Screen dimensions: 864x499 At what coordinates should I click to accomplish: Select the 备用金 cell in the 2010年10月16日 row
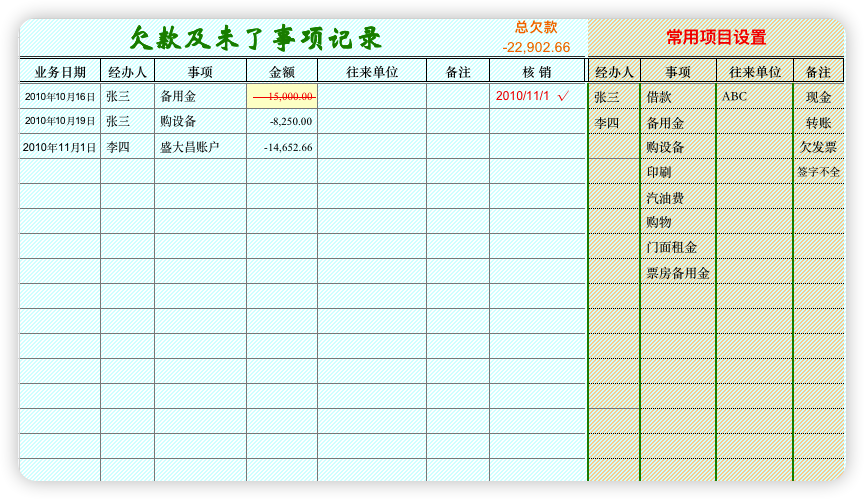[x=200, y=96]
